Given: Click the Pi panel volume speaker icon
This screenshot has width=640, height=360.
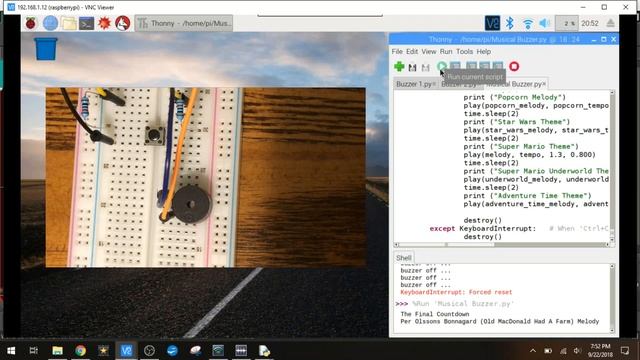Looking at the screenshot, I should point(545,23).
